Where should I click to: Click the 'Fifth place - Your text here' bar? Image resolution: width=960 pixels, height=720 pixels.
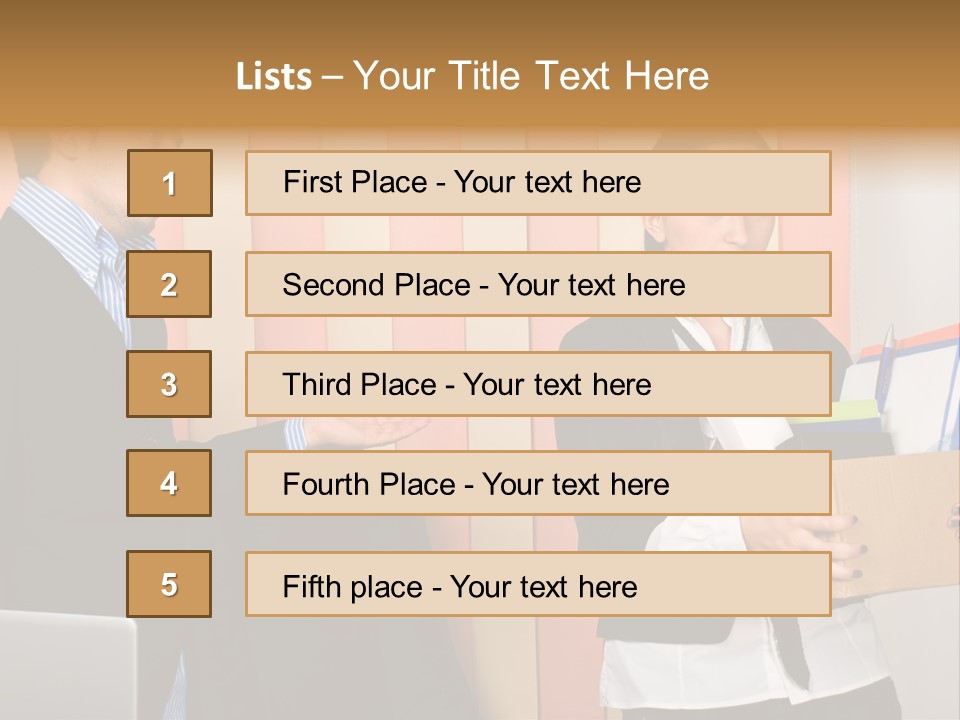point(538,584)
